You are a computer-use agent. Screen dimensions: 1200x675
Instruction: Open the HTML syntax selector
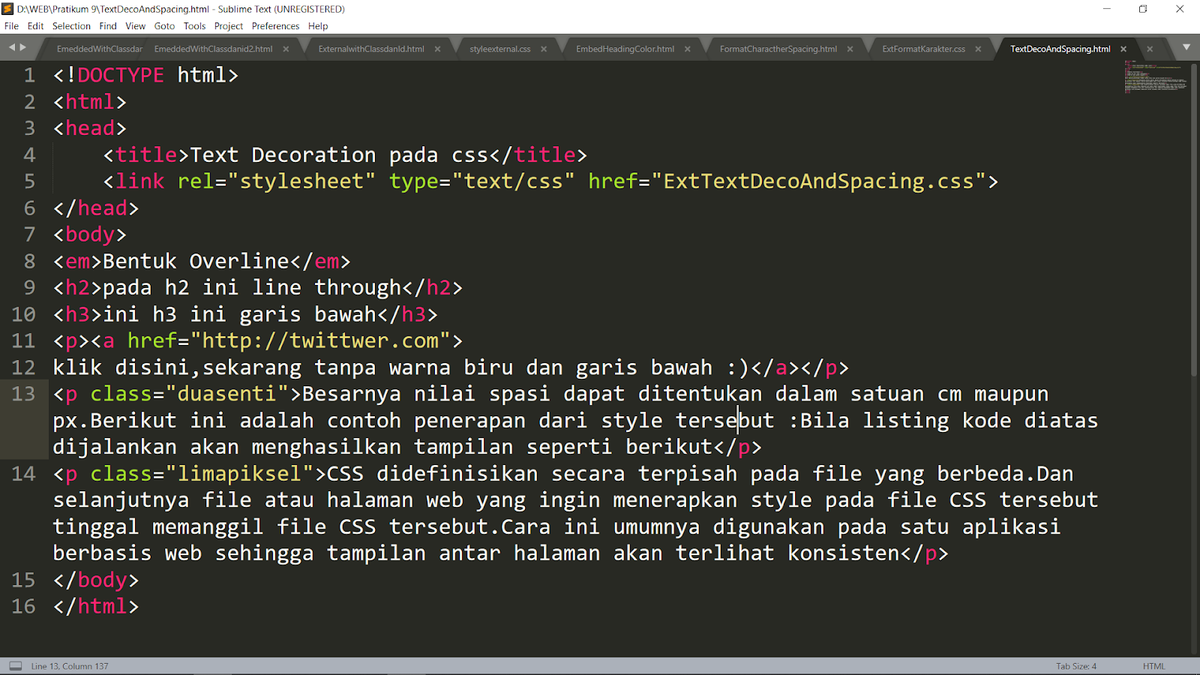pos(1154,666)
